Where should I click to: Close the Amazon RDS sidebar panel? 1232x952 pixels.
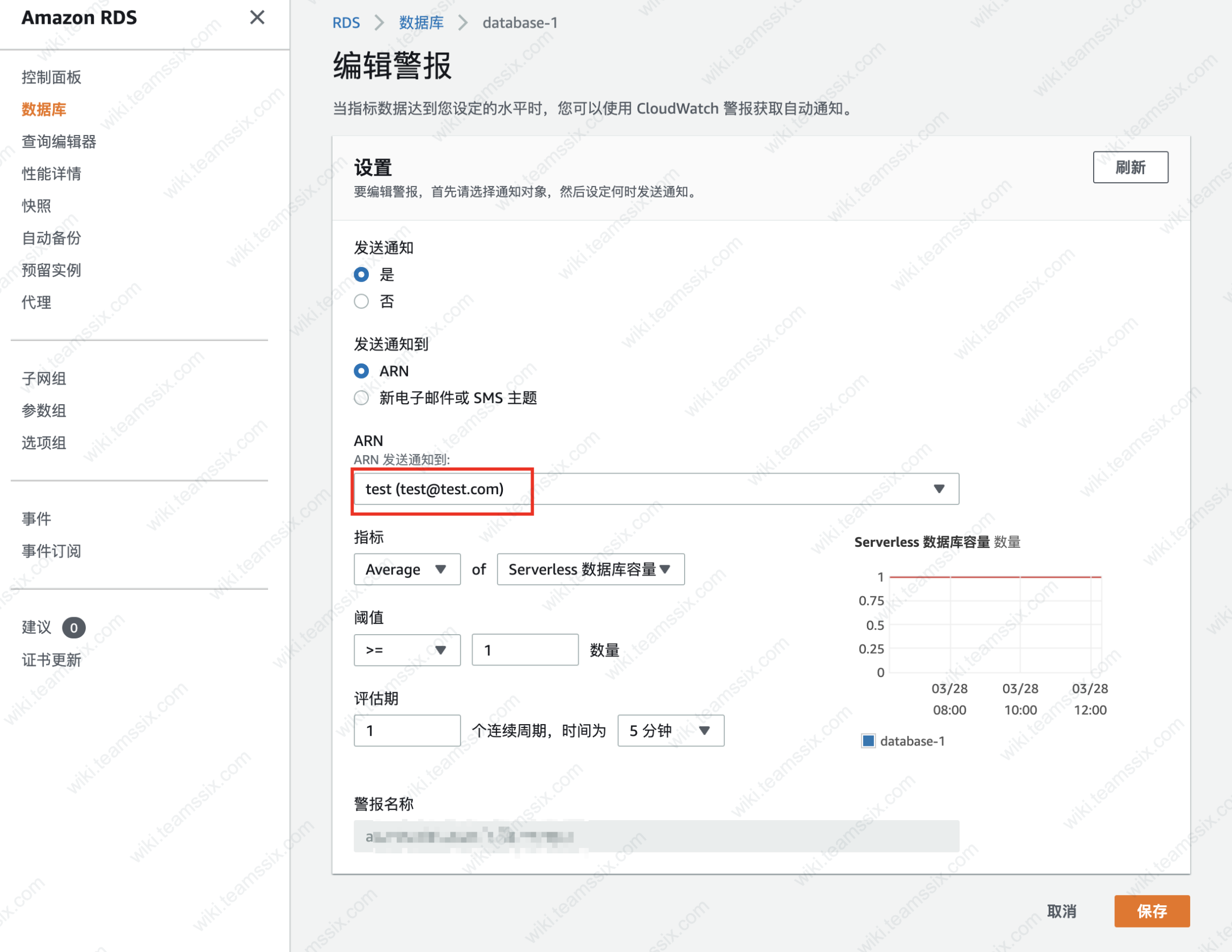click(x=257, y=17)
